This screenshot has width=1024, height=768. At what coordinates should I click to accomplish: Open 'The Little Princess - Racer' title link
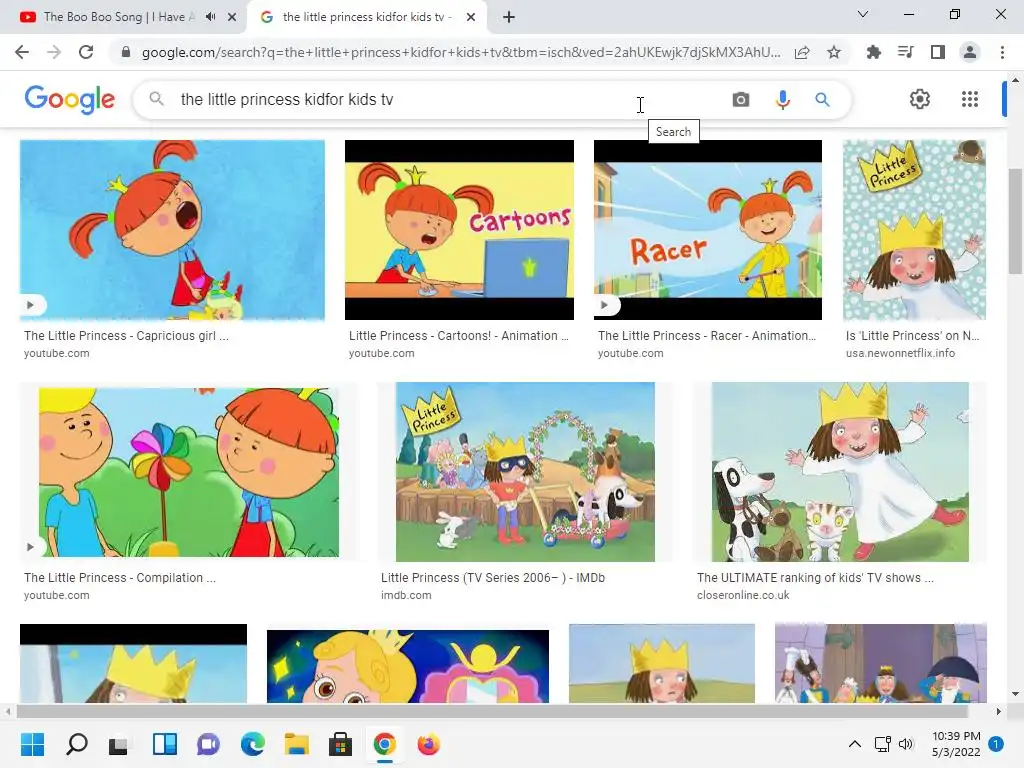(707, 336)
